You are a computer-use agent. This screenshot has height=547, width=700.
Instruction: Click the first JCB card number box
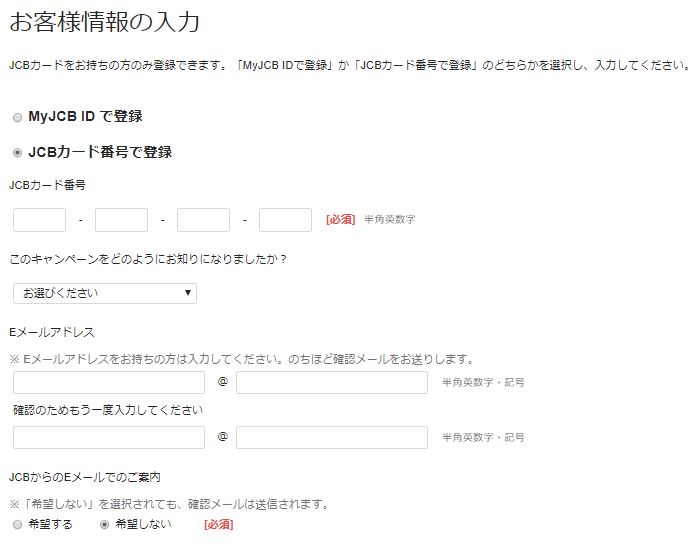(x=39, y=220)
